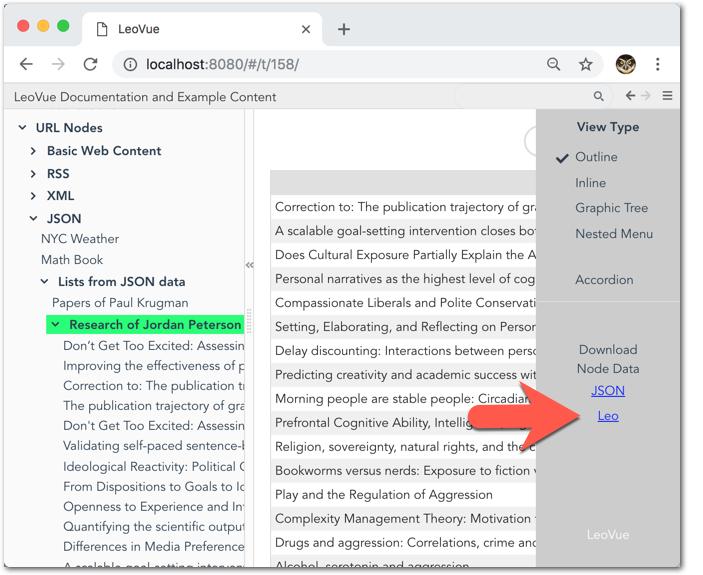
Task: Select the Correction to: The publication tree item
Action: tap(153, 386)
